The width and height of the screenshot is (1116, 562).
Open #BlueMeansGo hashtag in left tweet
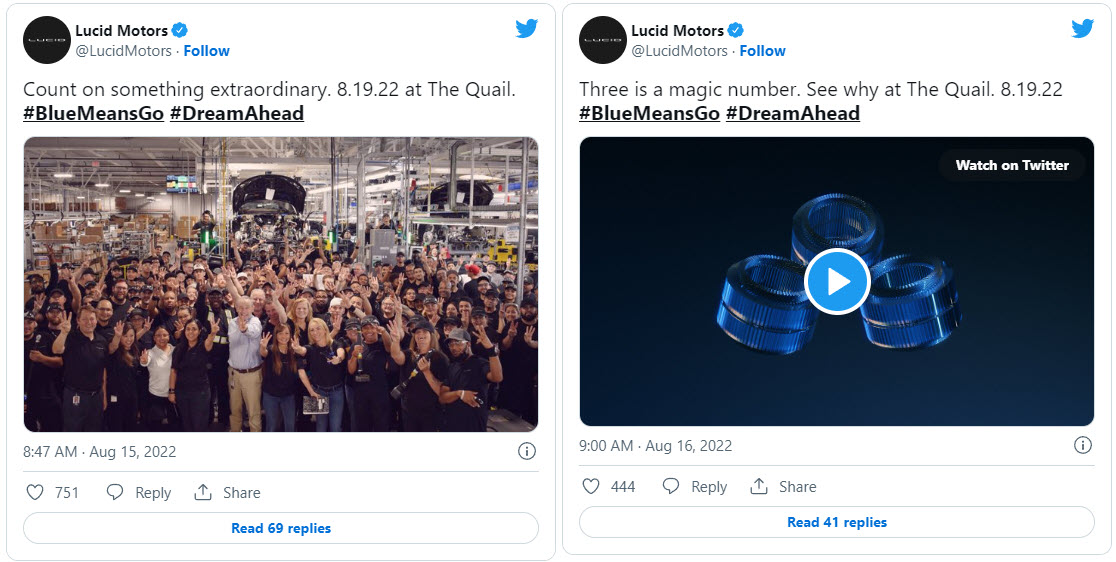93,113
